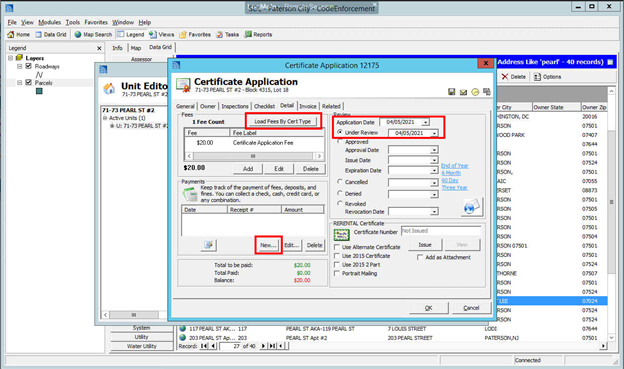Screen dimensions: 624x369
Task: Click the save disk icon in Certificate Application
Action: click(x=451, y=92)
